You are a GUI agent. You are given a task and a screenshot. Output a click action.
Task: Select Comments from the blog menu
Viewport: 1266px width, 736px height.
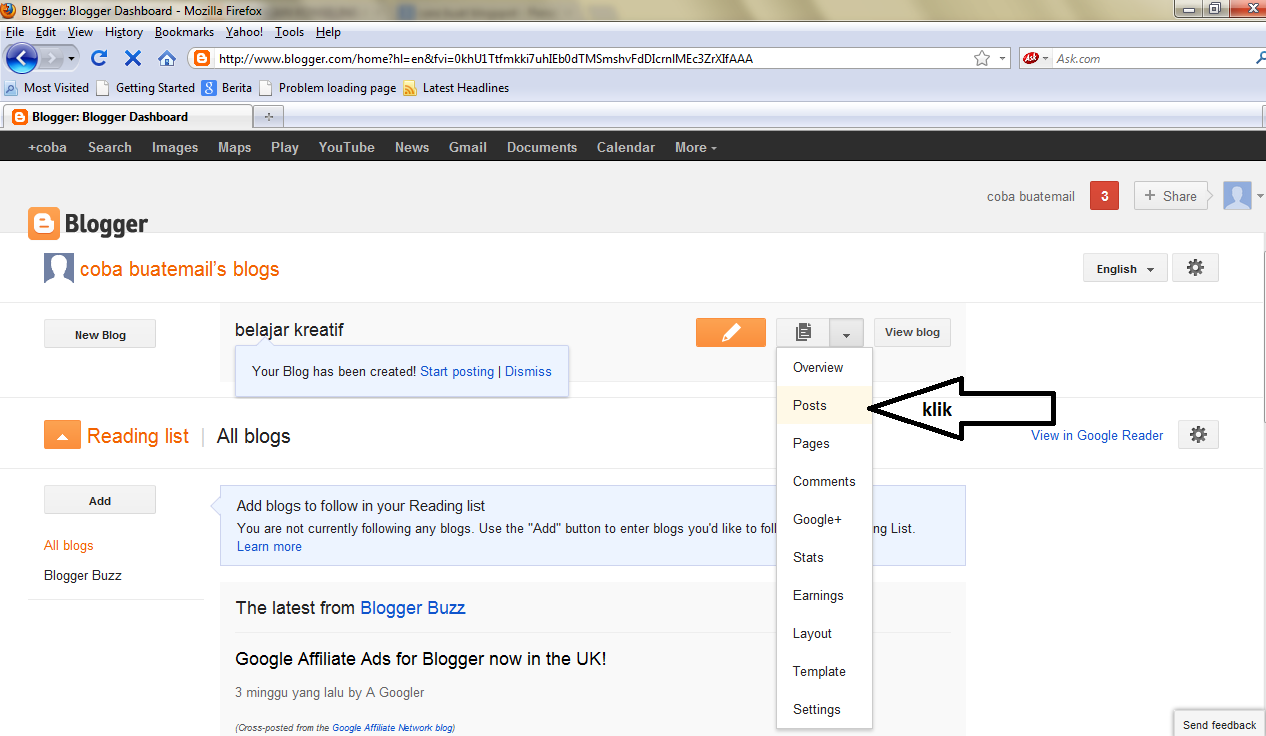tap(825, 481)
